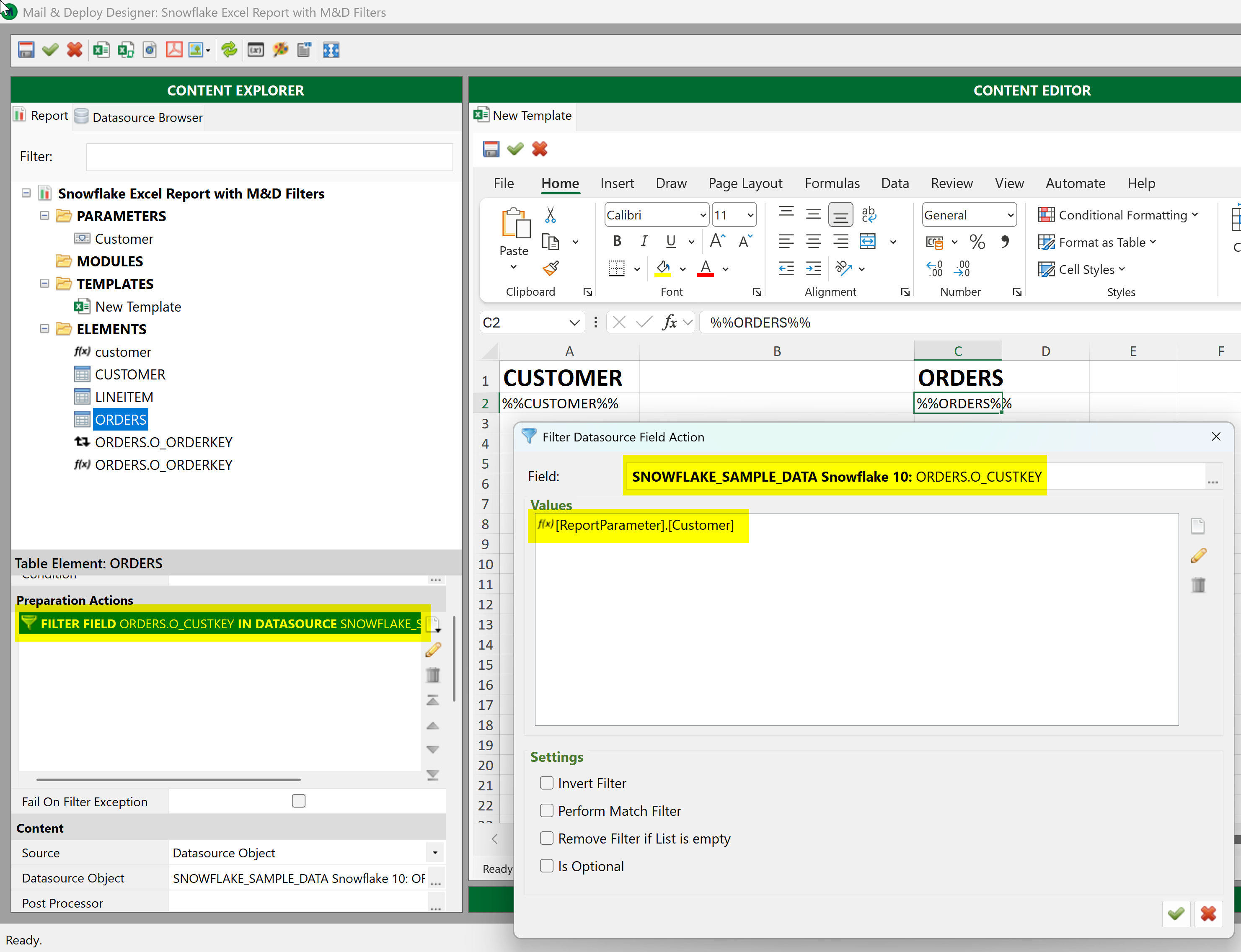The width and height of the screenshot is (1241, 952).
Task: Cancel the filter dialog with red X
Action: click(x=1208, y=913)
